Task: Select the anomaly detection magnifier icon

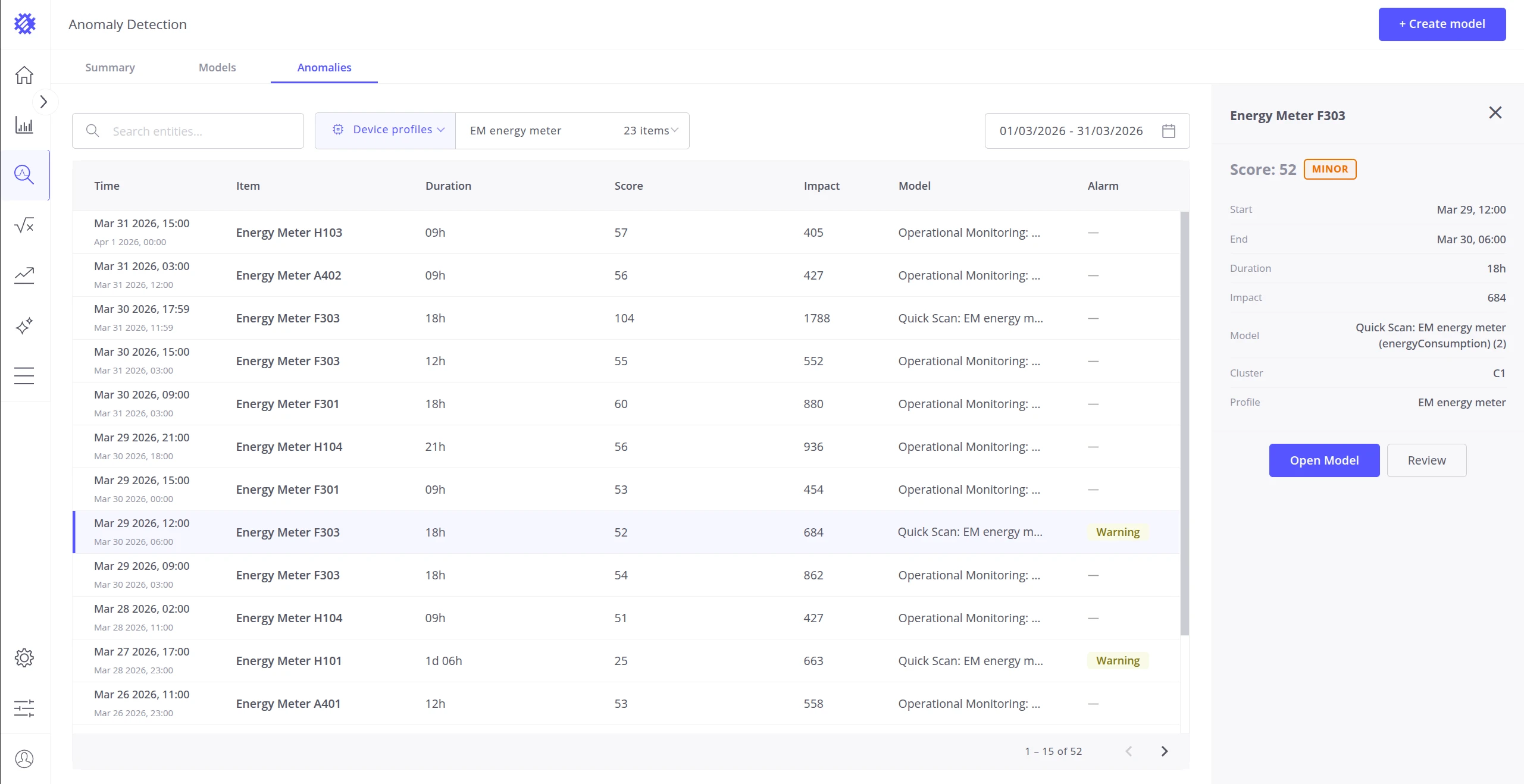Action: click(24, 175)
